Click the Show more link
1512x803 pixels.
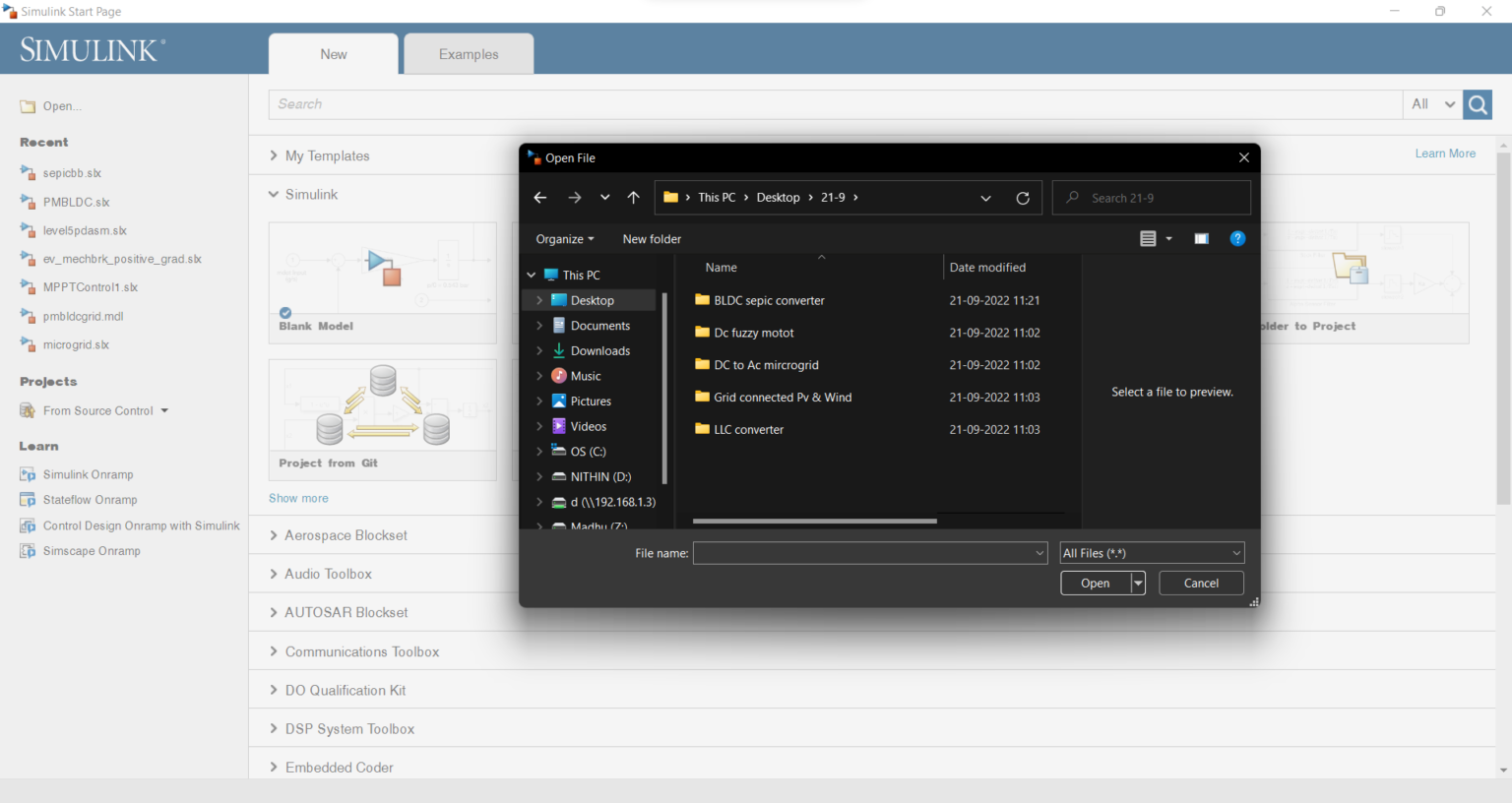coord(298,498)
